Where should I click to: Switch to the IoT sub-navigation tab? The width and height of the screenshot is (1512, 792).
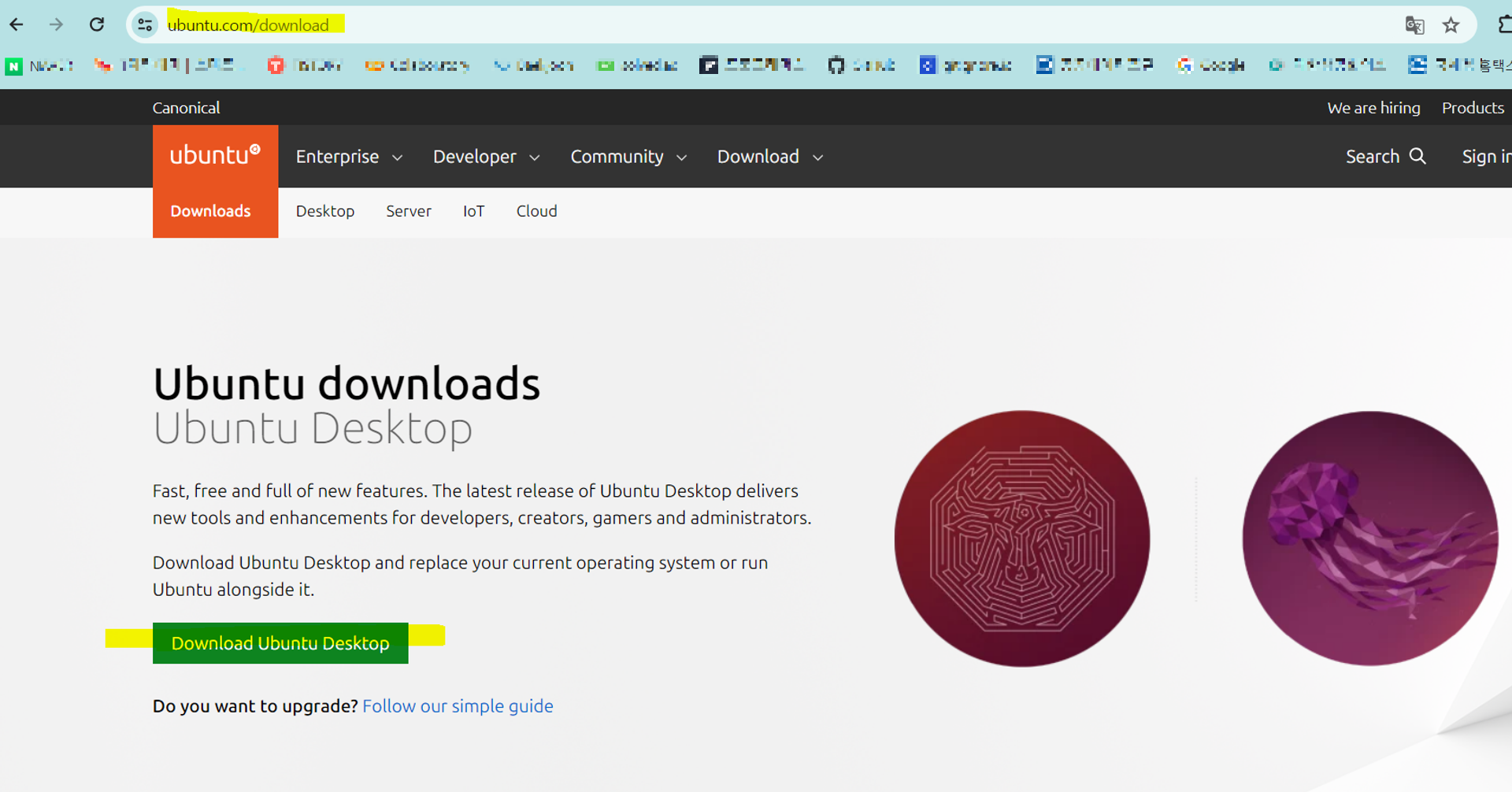coord(473,211)
